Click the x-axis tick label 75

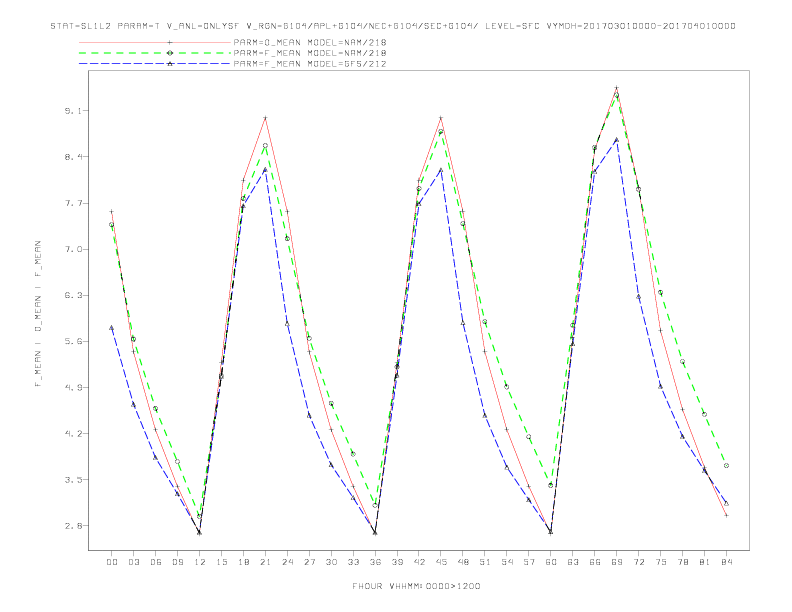[660, 562]
